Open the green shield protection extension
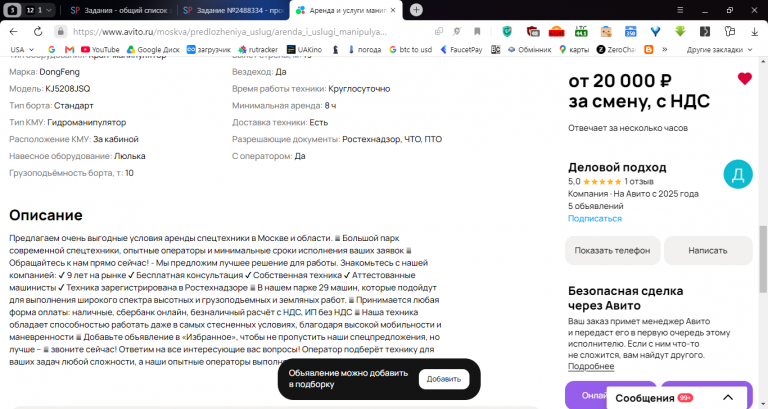The height and width of the screenshot is (409, 768). [507, 31]
